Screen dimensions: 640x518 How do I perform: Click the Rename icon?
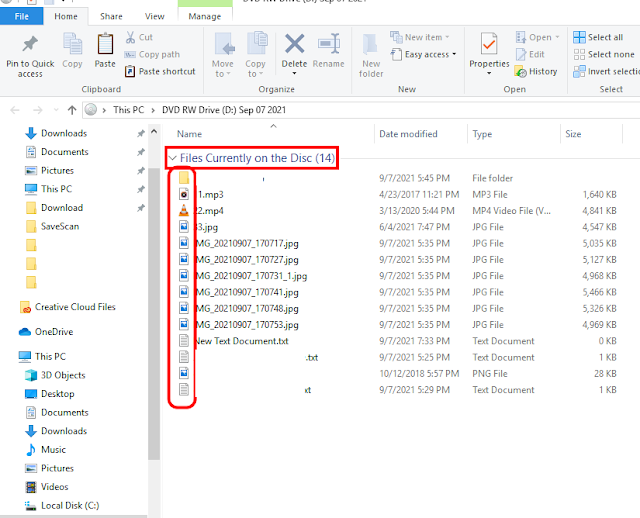click(329, 43)
